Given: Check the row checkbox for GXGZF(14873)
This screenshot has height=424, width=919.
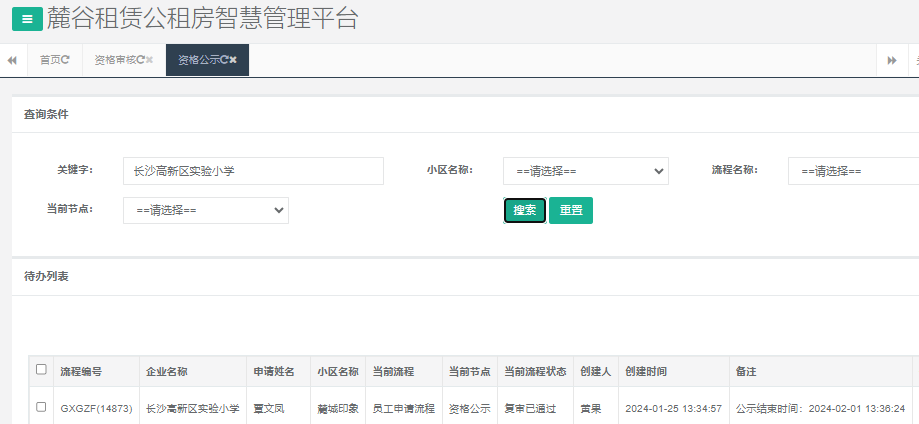Looking at the screenshot, I should point(41,407).
